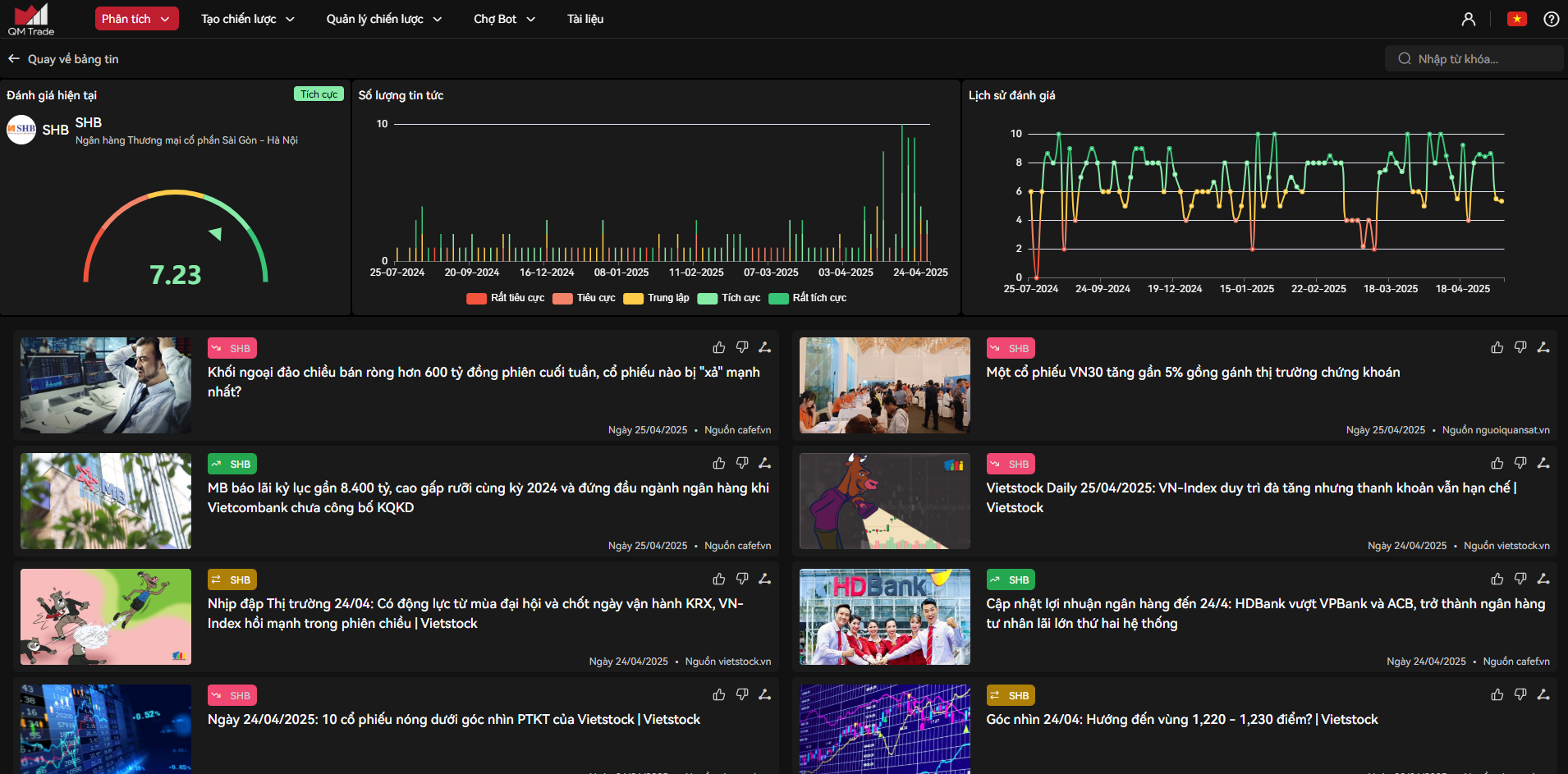Switch language via Vietnam flag icon
The height and width of the screenshot is (774, 1568).
(1517, 19)
